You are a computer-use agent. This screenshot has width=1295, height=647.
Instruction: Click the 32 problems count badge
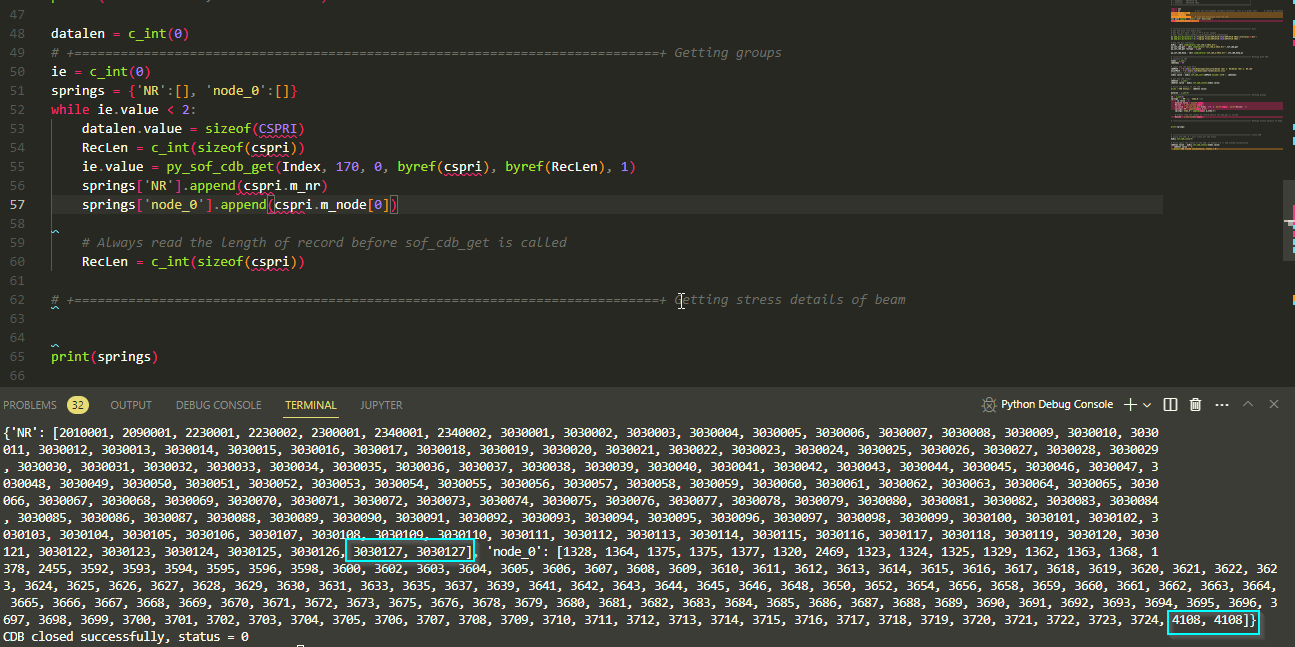(77, 405)
